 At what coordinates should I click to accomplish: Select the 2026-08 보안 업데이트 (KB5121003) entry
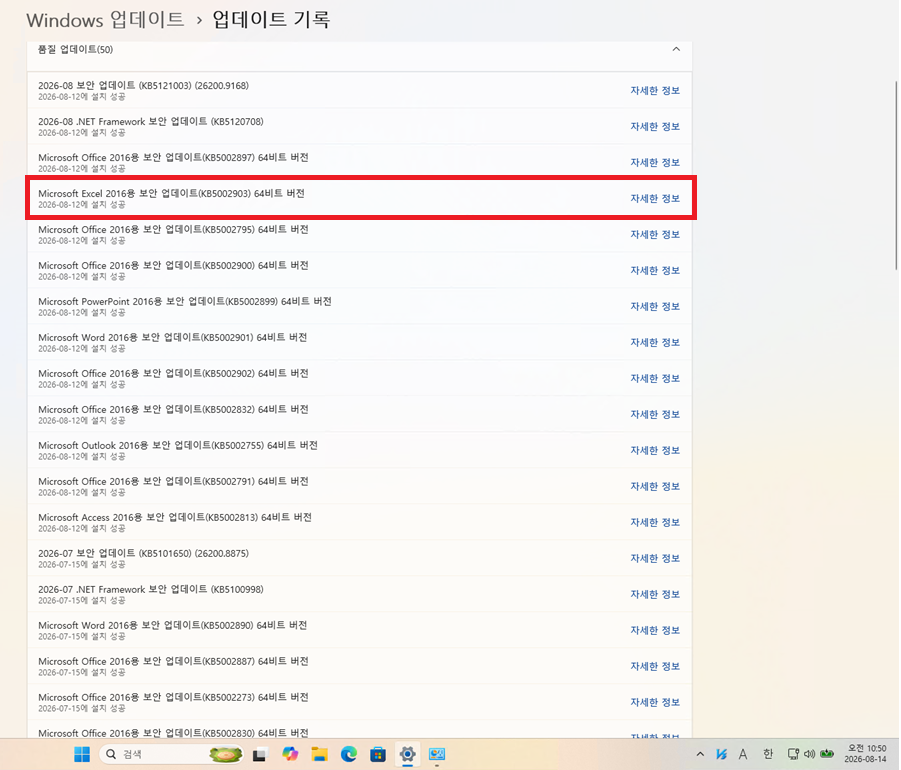360,91
